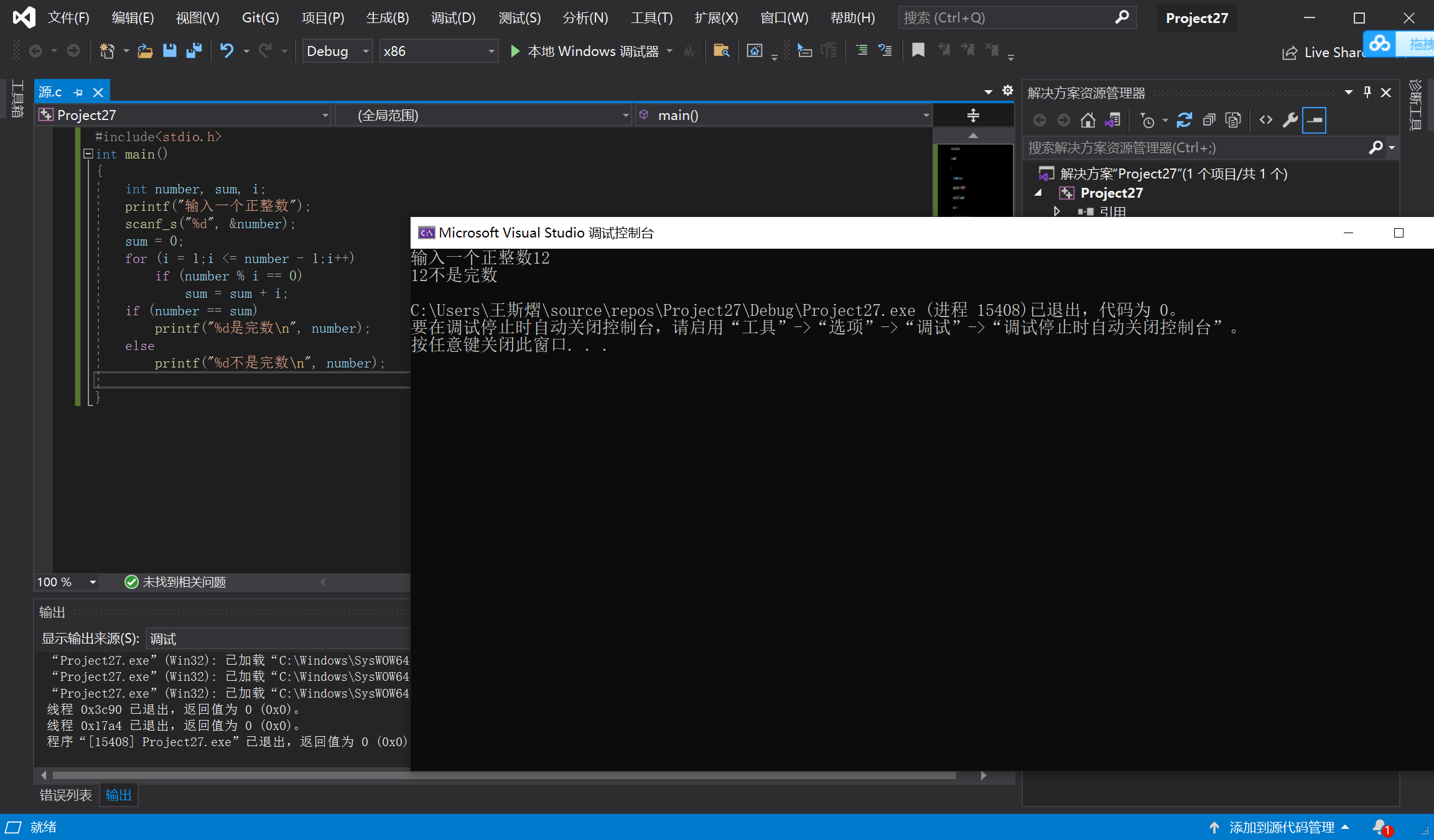
Task: Open the 显示输出来源 调试 dropdown
Action: pos(278,639)
